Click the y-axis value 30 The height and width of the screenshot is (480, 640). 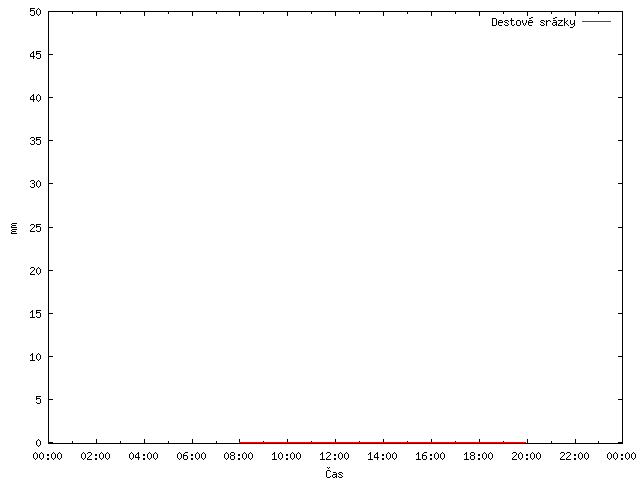[36, 184]
